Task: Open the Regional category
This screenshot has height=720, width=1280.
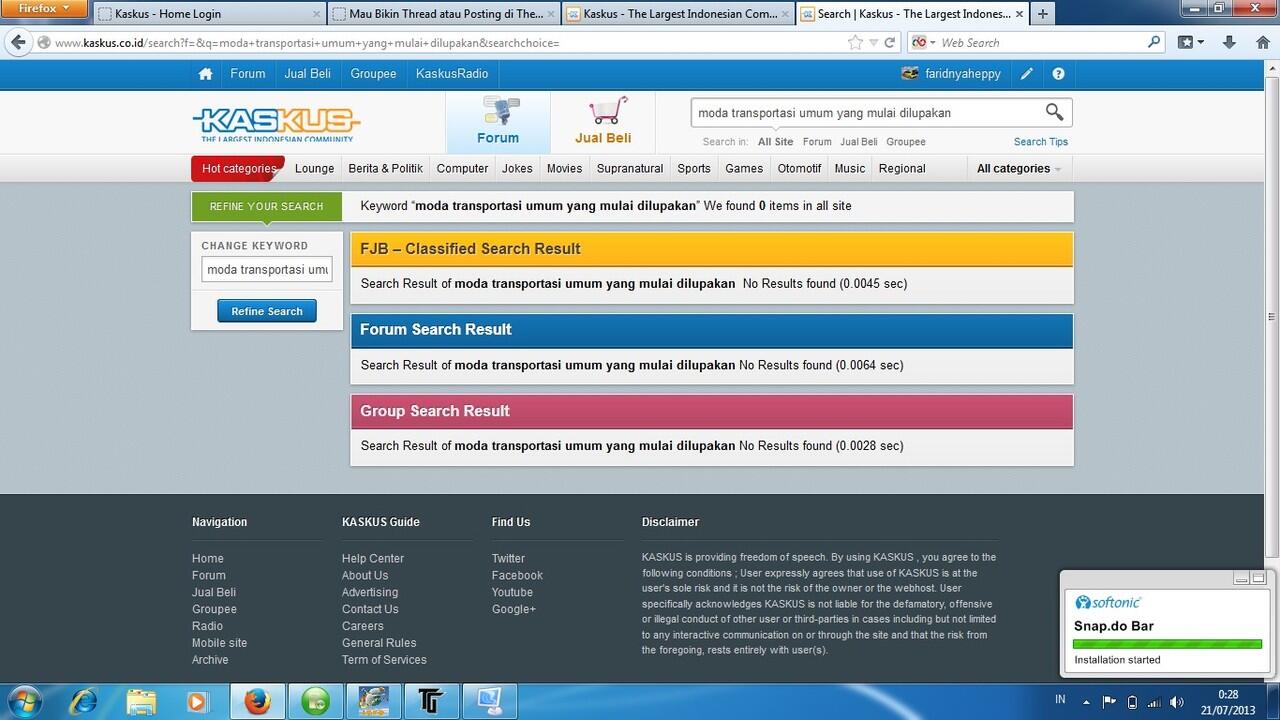Action: [902, 169]
